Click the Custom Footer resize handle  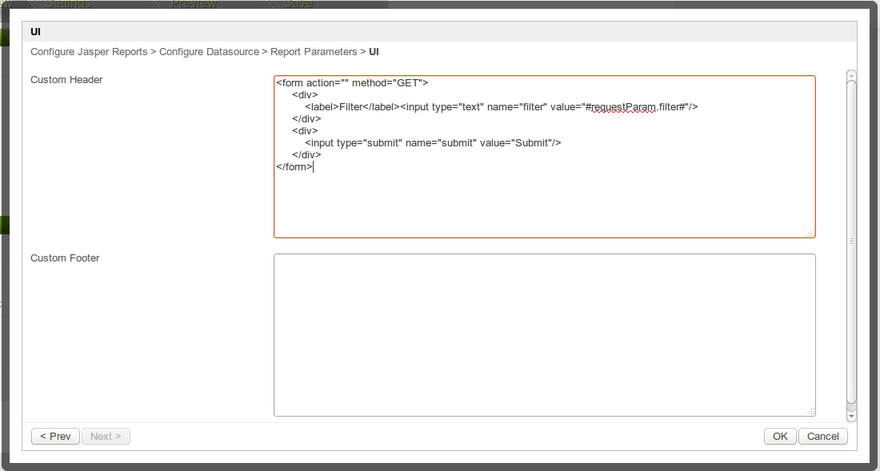811,411
